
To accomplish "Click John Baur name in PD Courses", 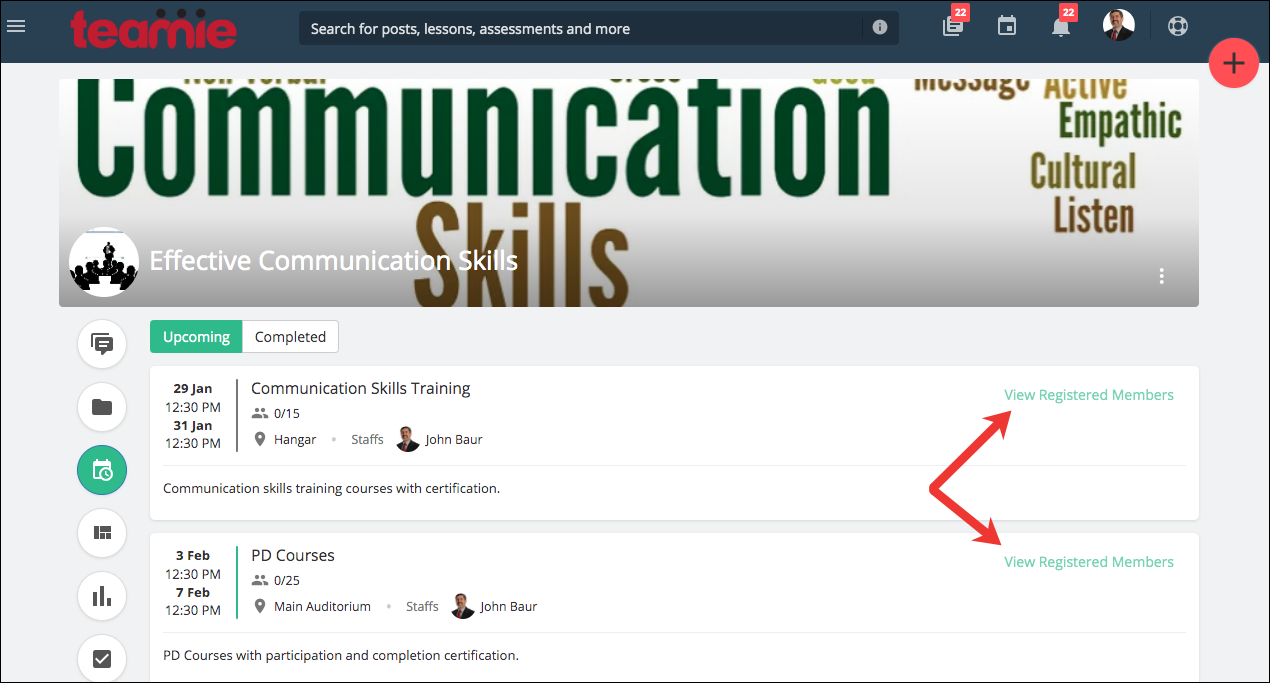I will pyautogui.click(x=509, y=607).
